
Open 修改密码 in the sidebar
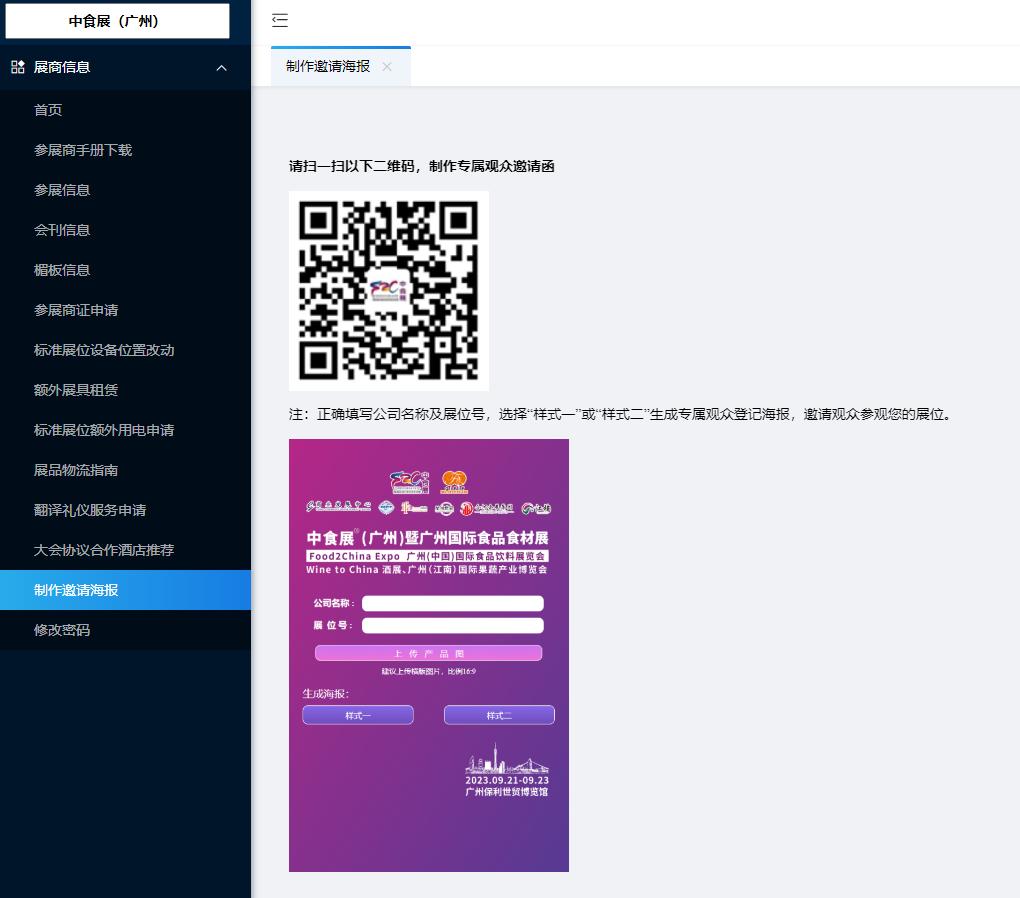[x=62, y=630]
